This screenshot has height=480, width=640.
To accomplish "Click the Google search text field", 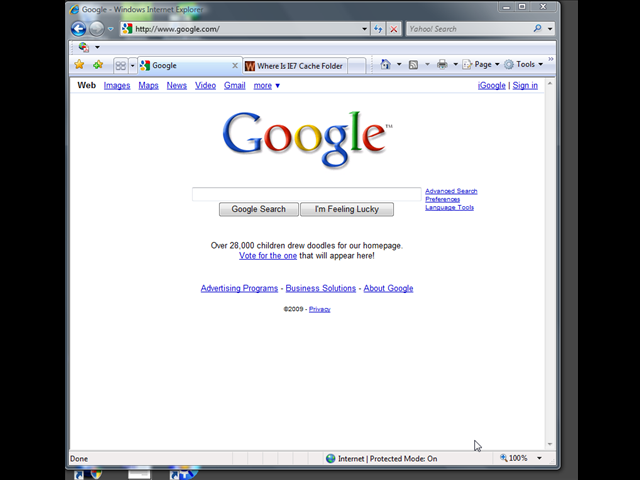I will [307, 194].
